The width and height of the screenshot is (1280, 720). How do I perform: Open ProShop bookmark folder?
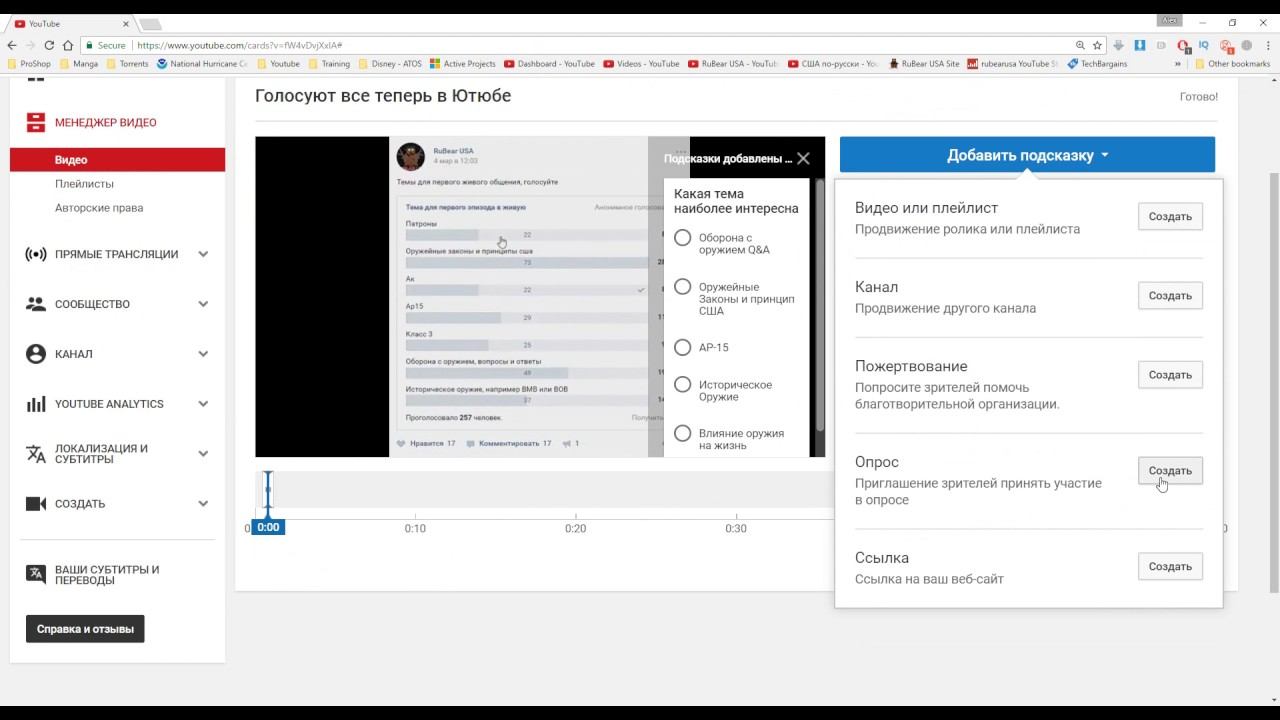pos(29,63)
